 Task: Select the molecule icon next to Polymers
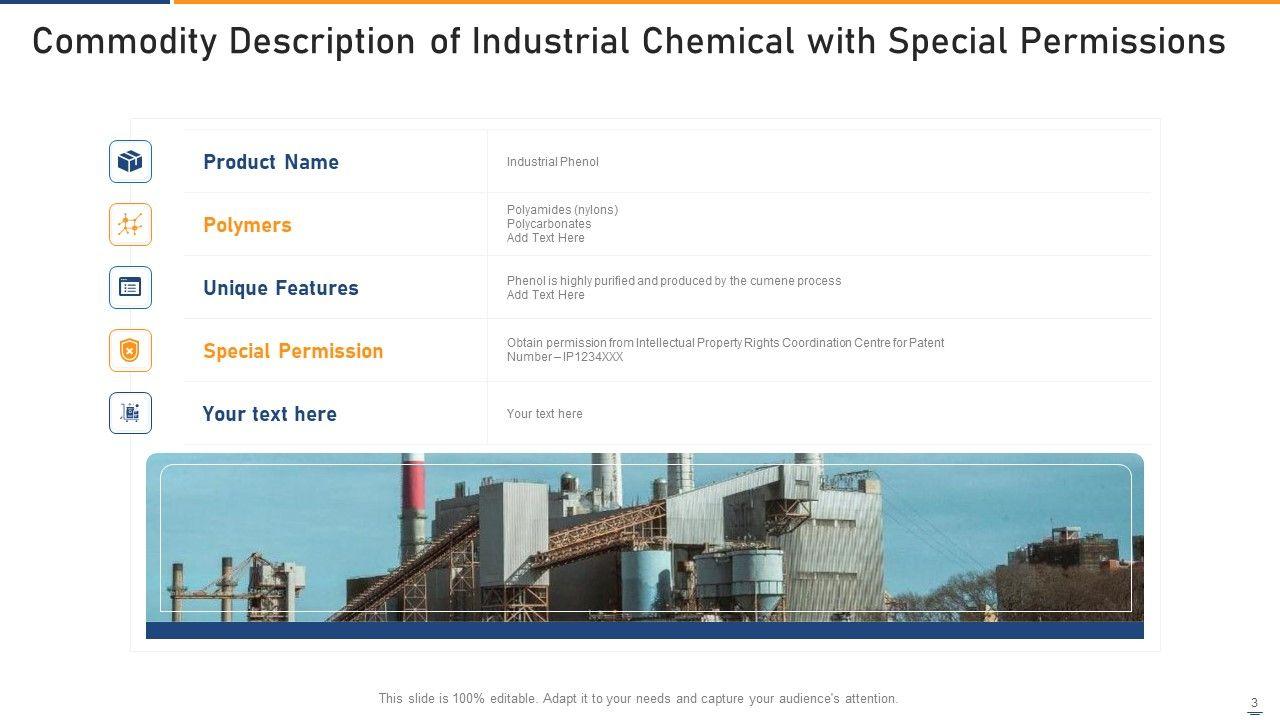[x=130, y=224]
